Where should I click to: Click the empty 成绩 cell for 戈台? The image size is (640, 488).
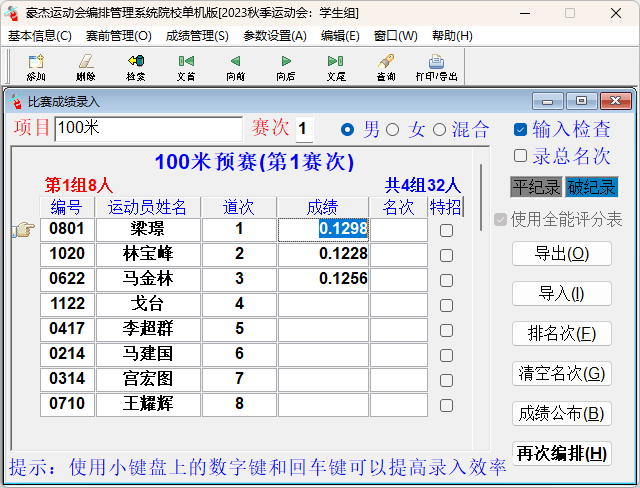coord(323,305)
